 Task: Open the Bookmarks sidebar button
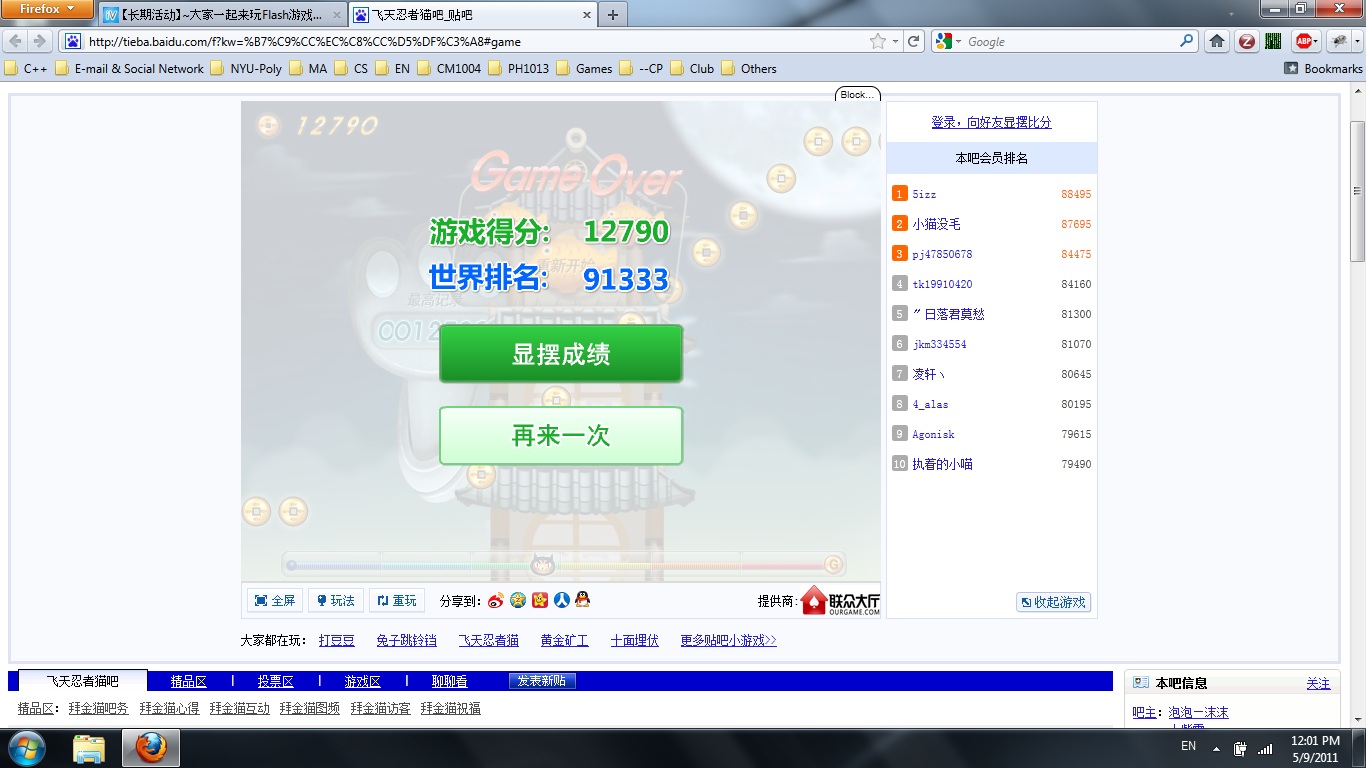coord(1324,68)
